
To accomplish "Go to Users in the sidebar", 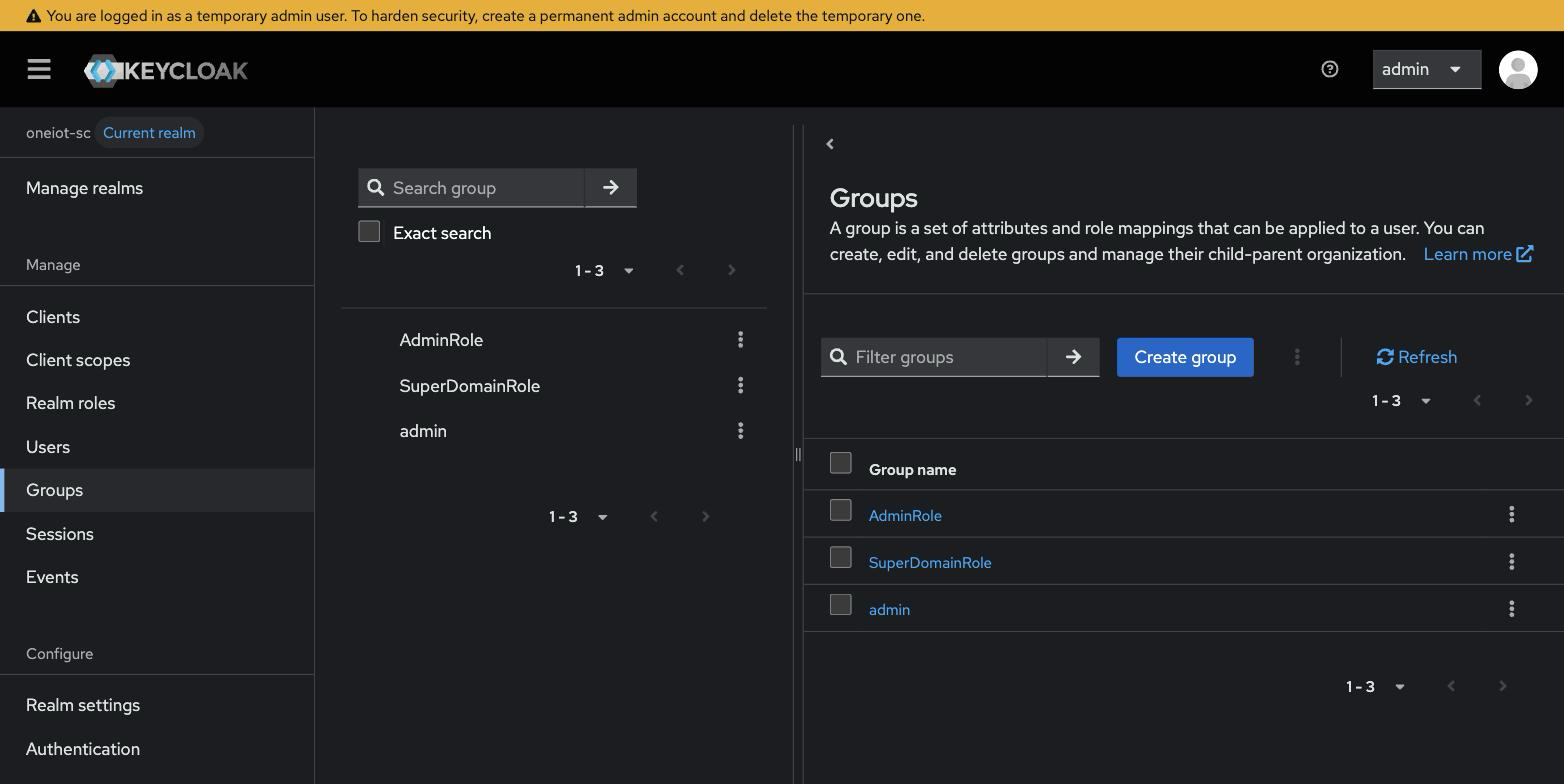I will click(x=48, y=447).
